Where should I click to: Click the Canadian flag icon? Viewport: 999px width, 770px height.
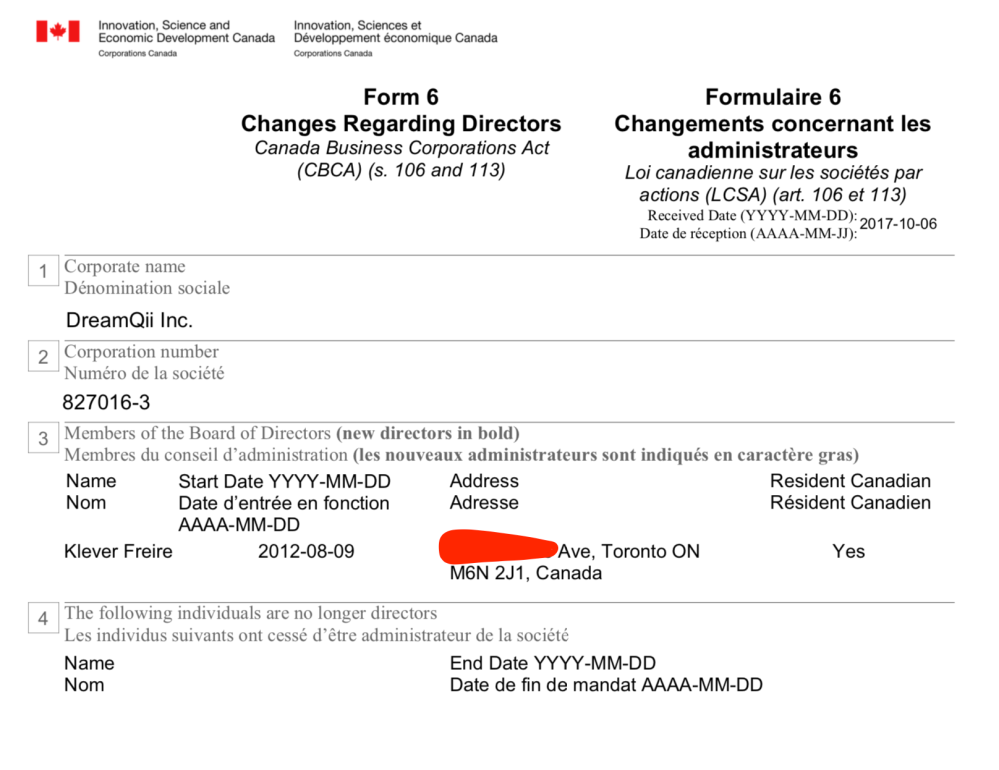tap(57, 31)
